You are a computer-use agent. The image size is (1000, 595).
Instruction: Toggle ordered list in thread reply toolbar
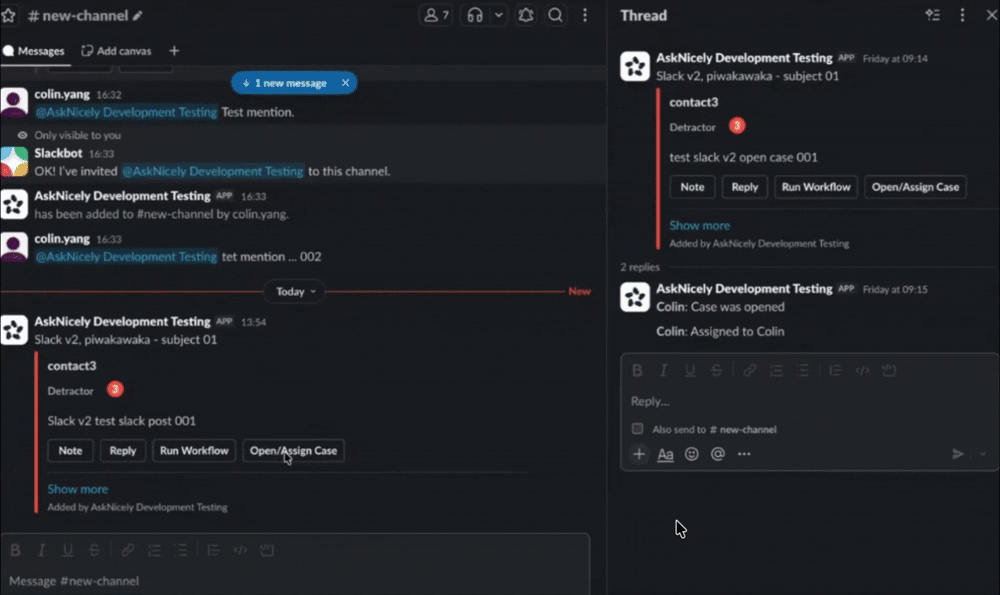pyautogui.click(x=776, y=371)
